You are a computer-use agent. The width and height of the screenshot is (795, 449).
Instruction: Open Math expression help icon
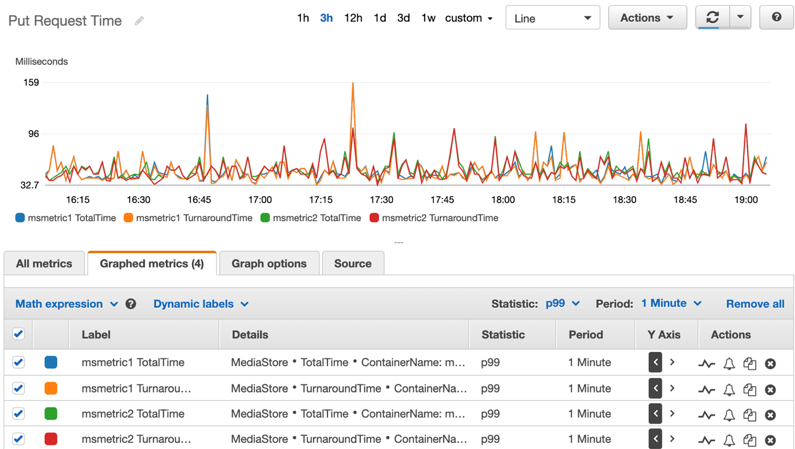[131, 304]
